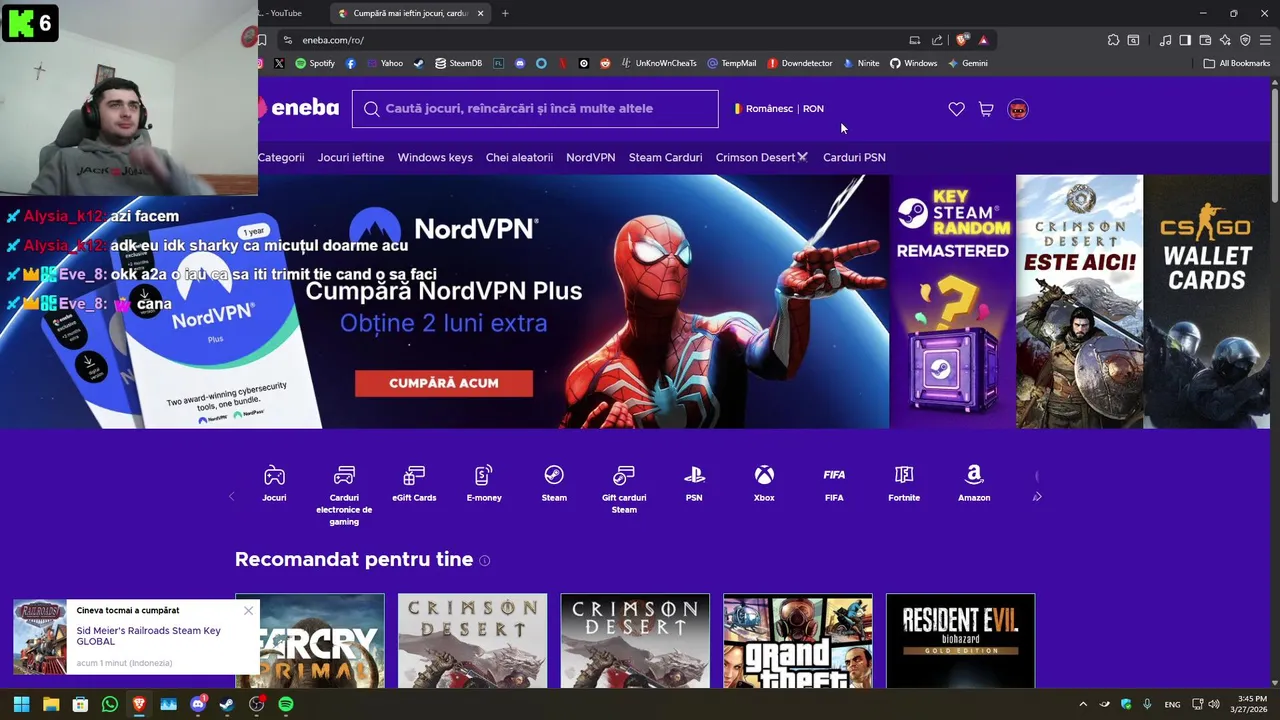1280x720 pixels.
Task: Click the info icon beside Recomandat pentru tine
Action: click(x=484, y=561)
